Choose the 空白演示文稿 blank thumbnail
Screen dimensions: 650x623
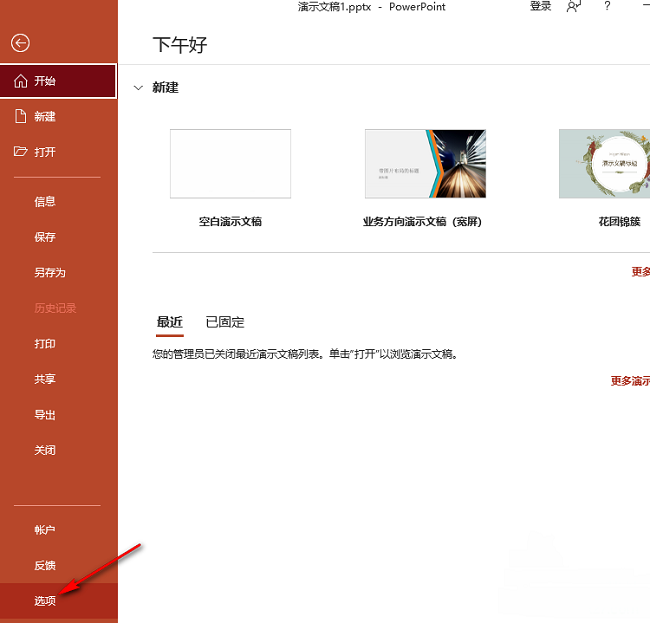click(x=230, y=164)
